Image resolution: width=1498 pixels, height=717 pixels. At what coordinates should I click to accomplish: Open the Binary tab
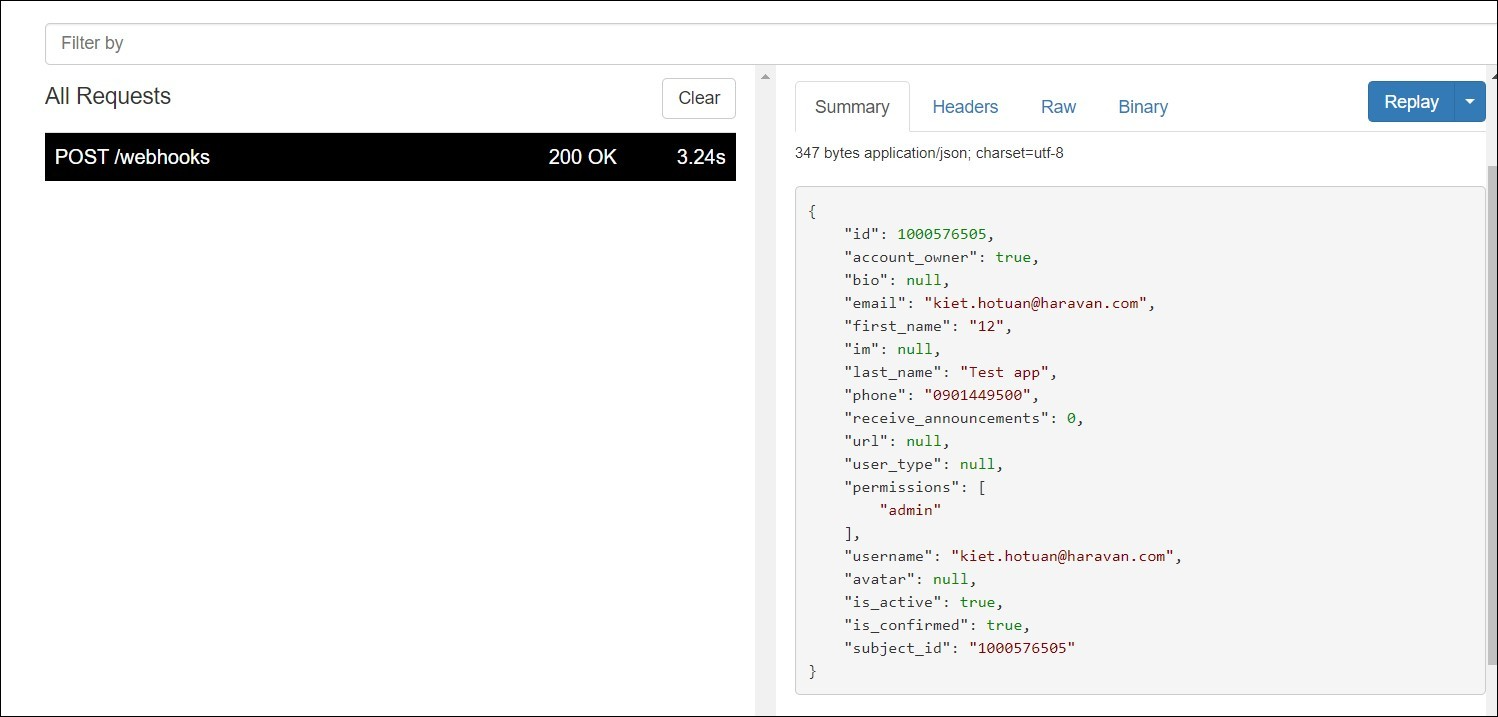pyautogui.click(x=1142, y=106)
